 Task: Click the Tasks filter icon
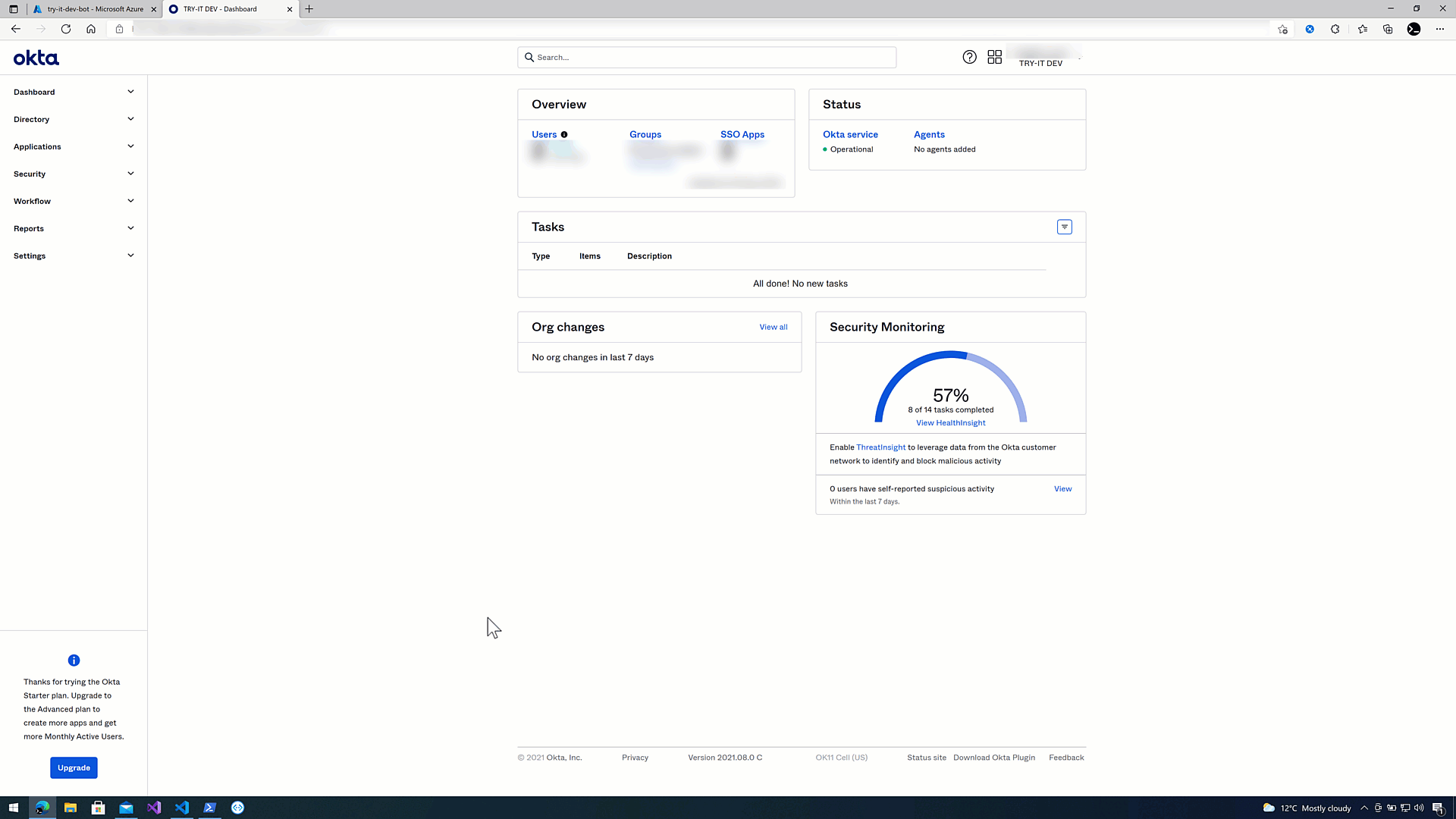(x=1064, y=227)
